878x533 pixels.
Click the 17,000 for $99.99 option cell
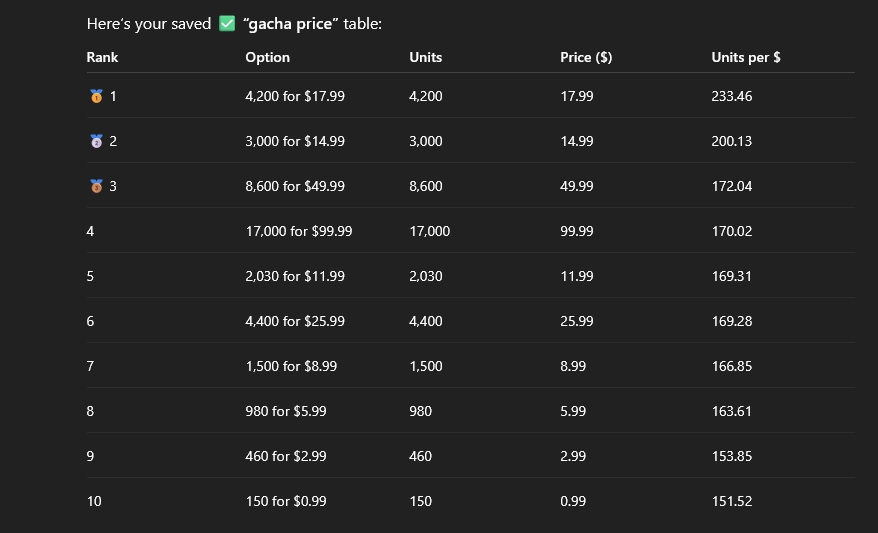[298, 231]
